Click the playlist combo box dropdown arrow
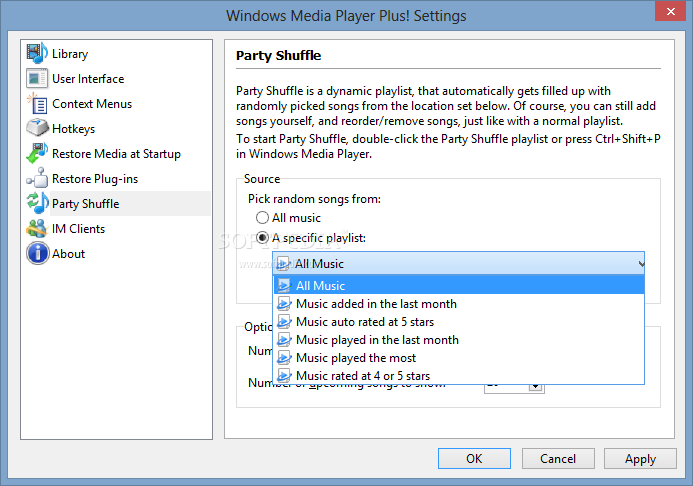Image resolution: width=693 pixels, height=486 pixels. tap(641, 264)
